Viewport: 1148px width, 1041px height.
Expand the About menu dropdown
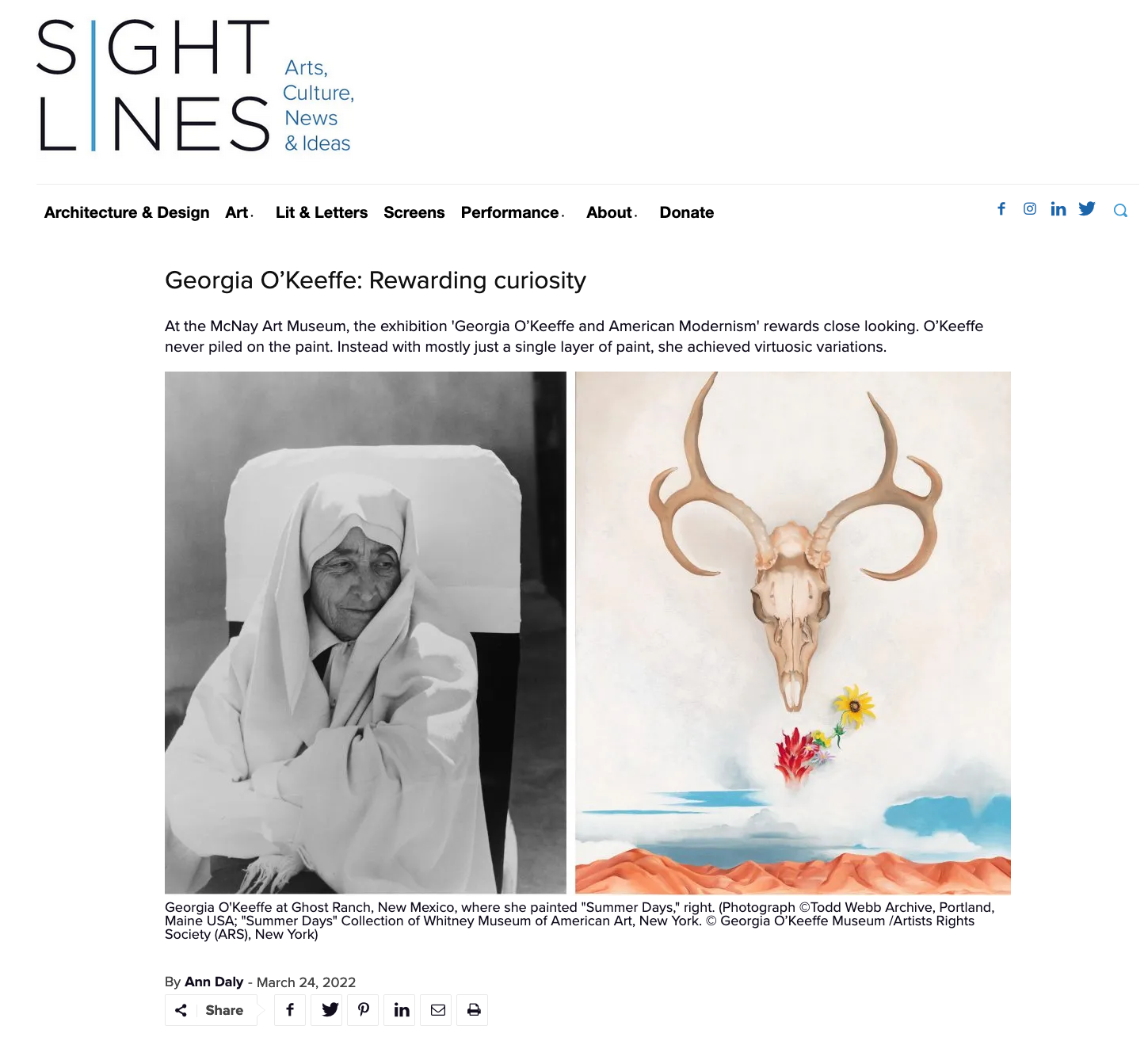tap(612, 212)
